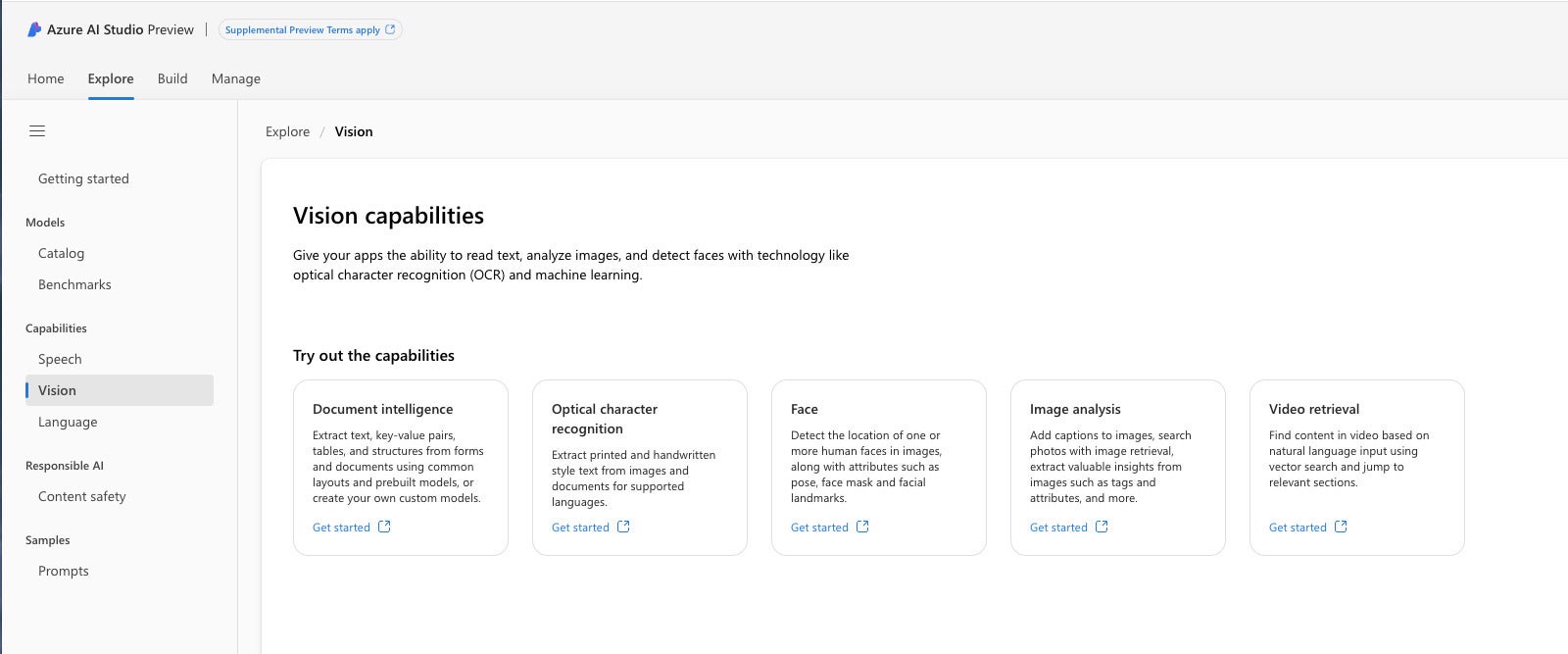Click the Capabilities section label
This screenshot has height=654, width=1568.
[56, 328]
